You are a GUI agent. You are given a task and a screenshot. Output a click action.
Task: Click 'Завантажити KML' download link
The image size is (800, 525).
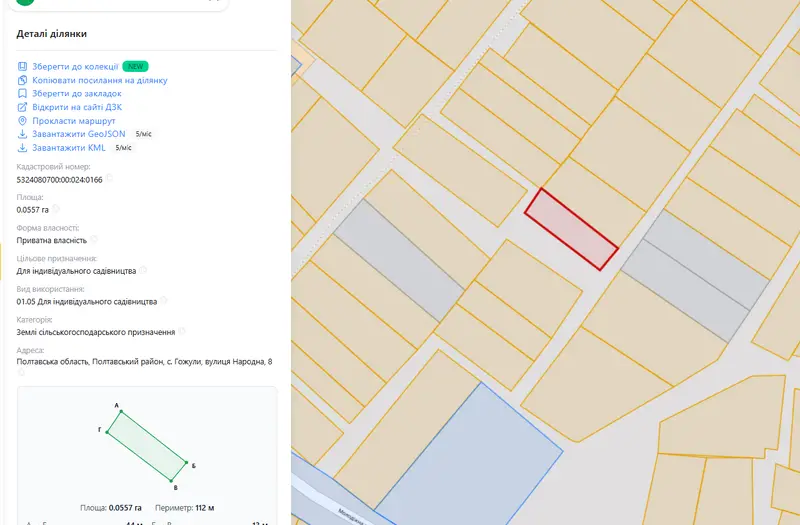tap(69, 148)
